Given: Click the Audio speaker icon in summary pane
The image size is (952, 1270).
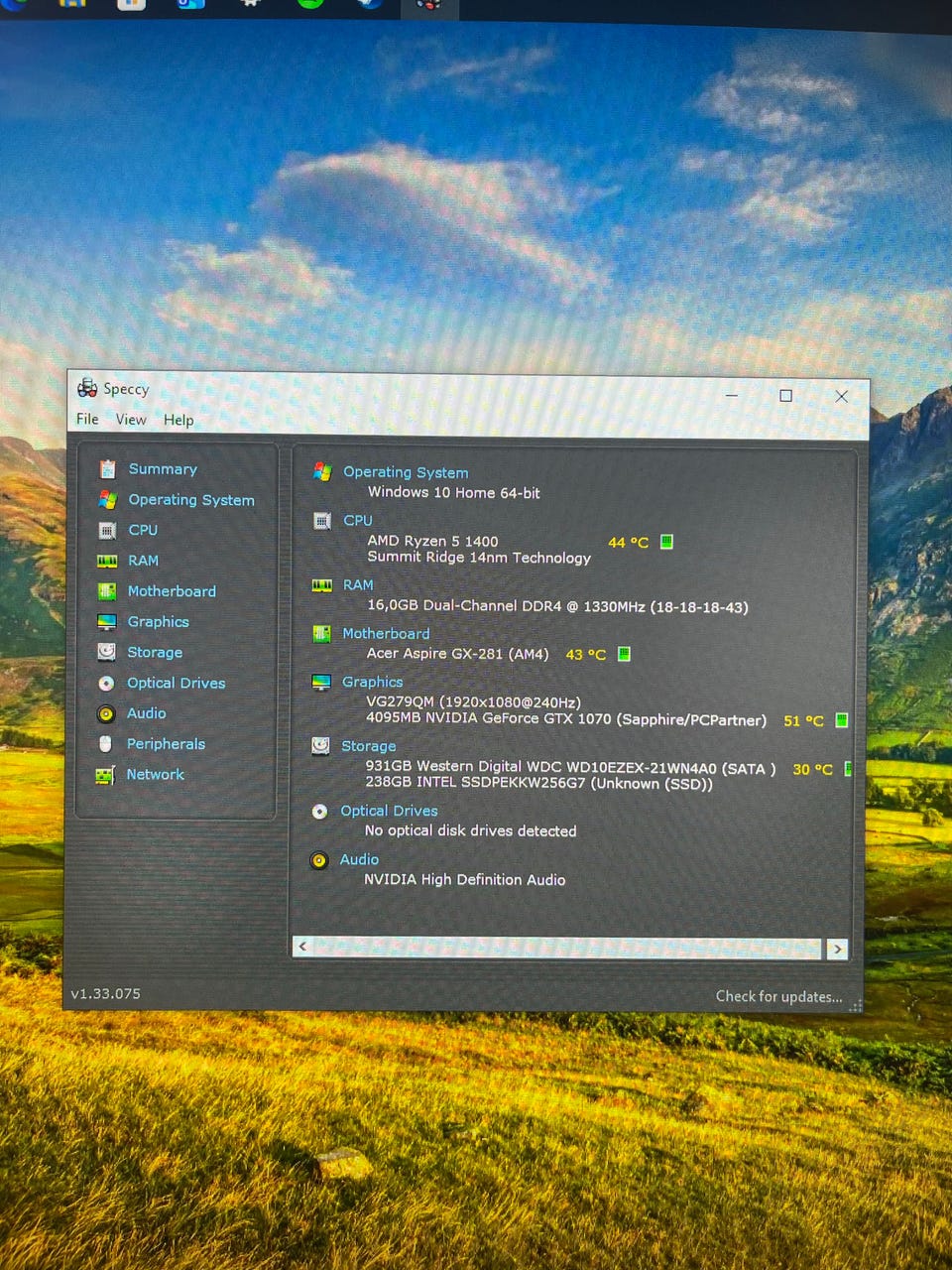Looking at the screenshot, I should pyautogui.click(x=319, y=860).
